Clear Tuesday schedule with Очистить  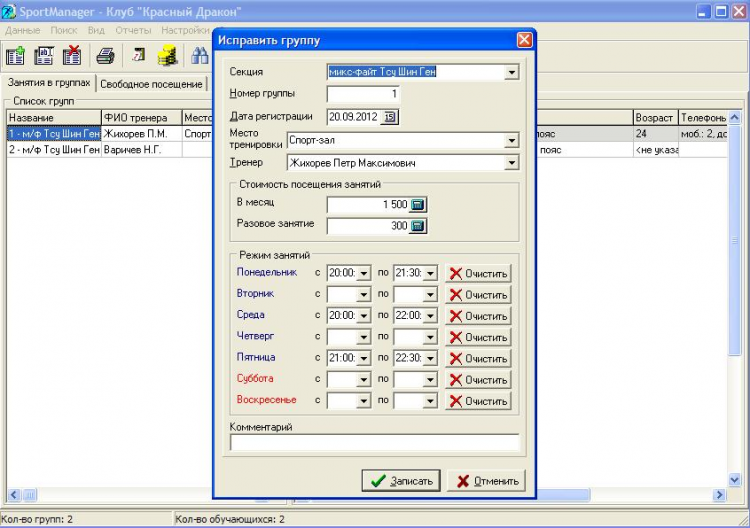(x=478, y=295)
